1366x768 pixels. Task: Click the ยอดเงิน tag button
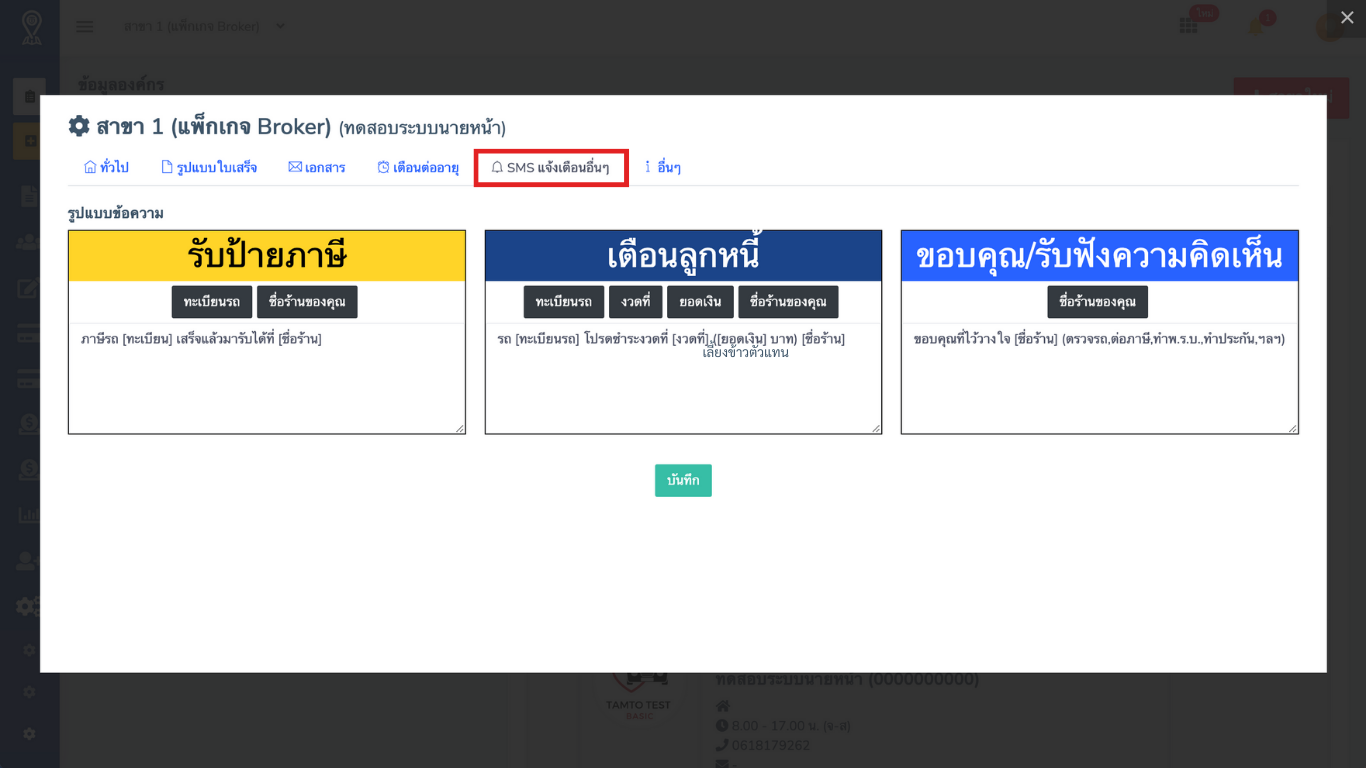tap(700, 302)
